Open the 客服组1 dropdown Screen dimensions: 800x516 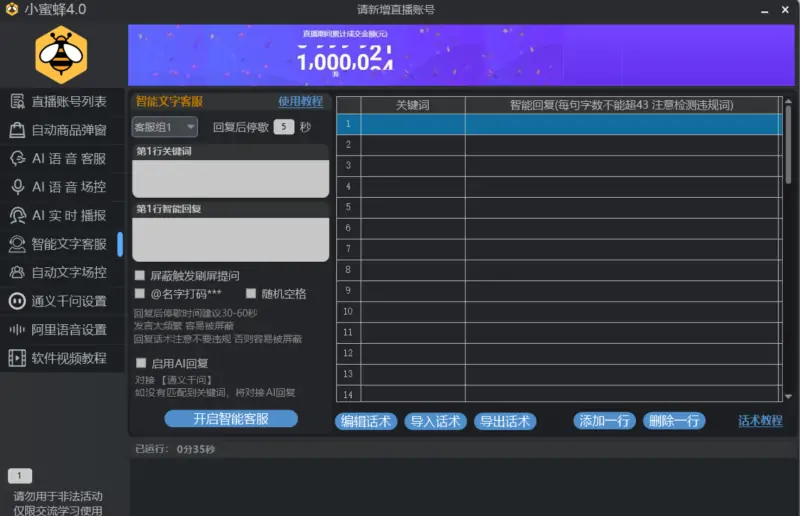(165, 127)
